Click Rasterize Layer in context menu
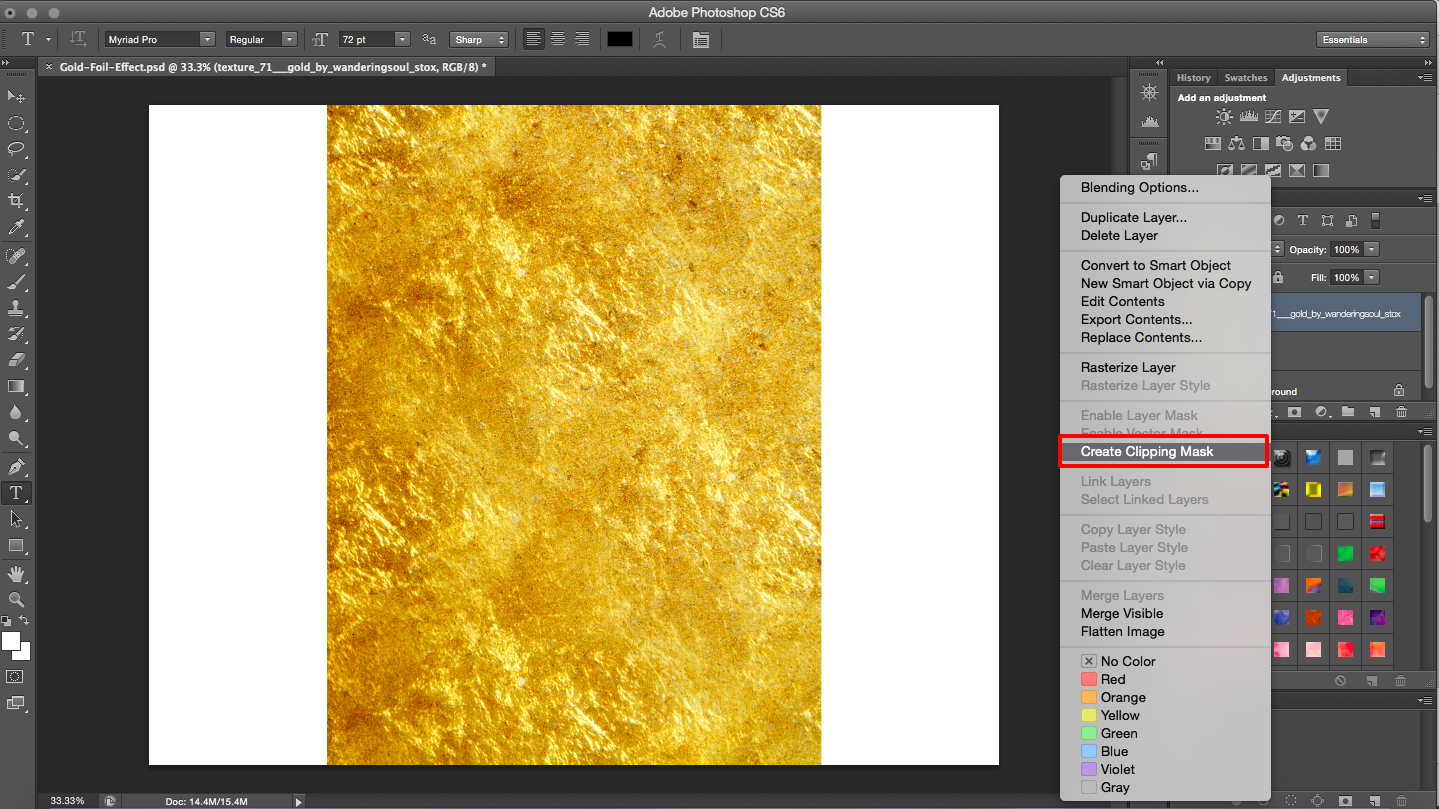The height and width of the screenshot is (809, 1439). [1128, 368]
